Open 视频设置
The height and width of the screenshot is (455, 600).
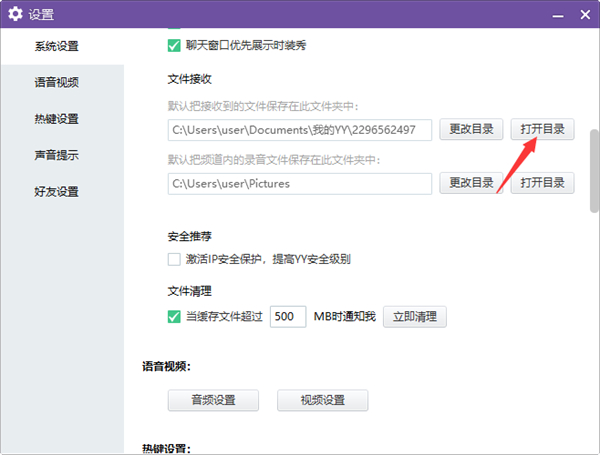323,400
